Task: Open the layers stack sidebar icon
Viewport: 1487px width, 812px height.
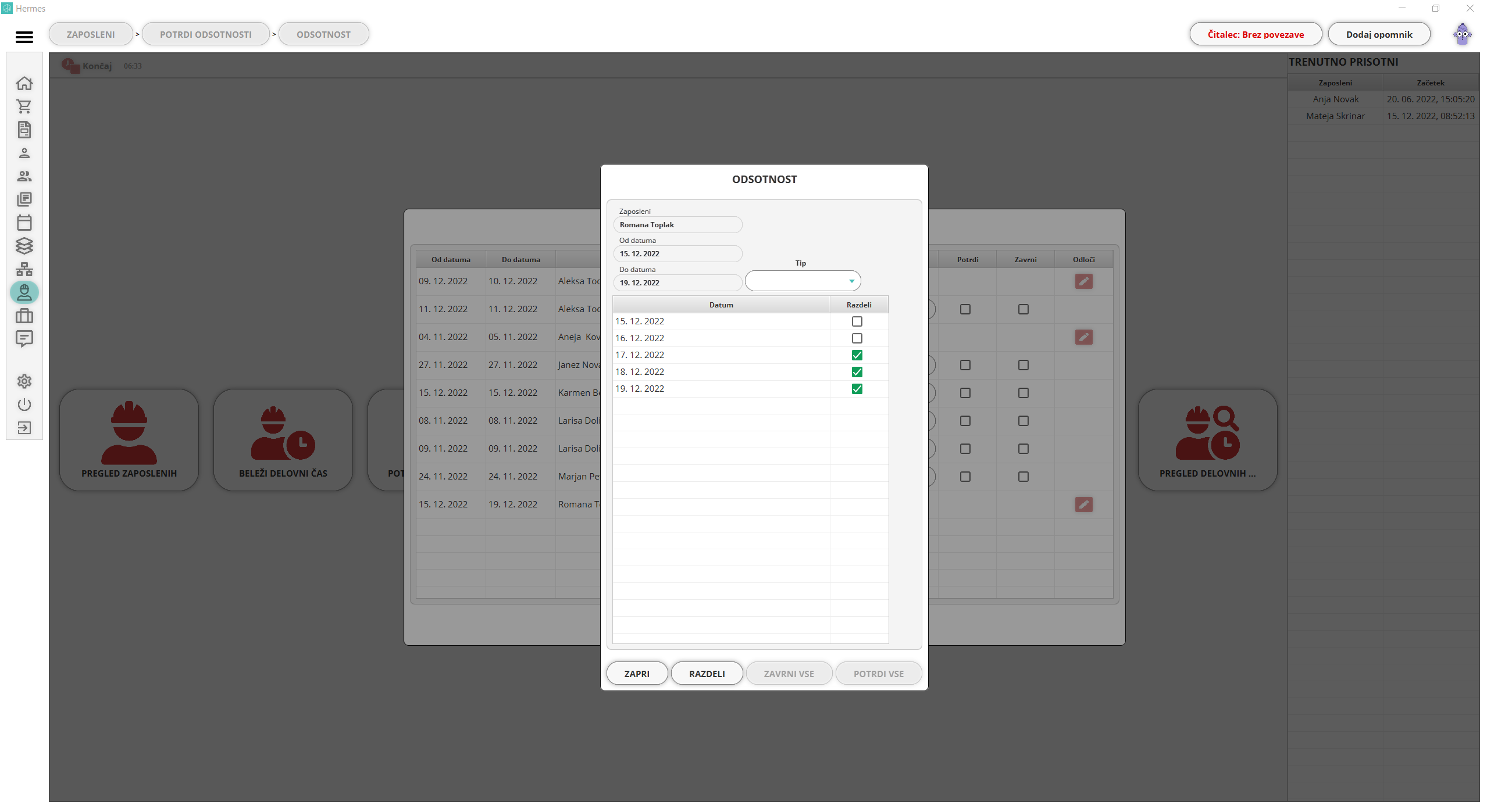Action: (x=24, y=246)
